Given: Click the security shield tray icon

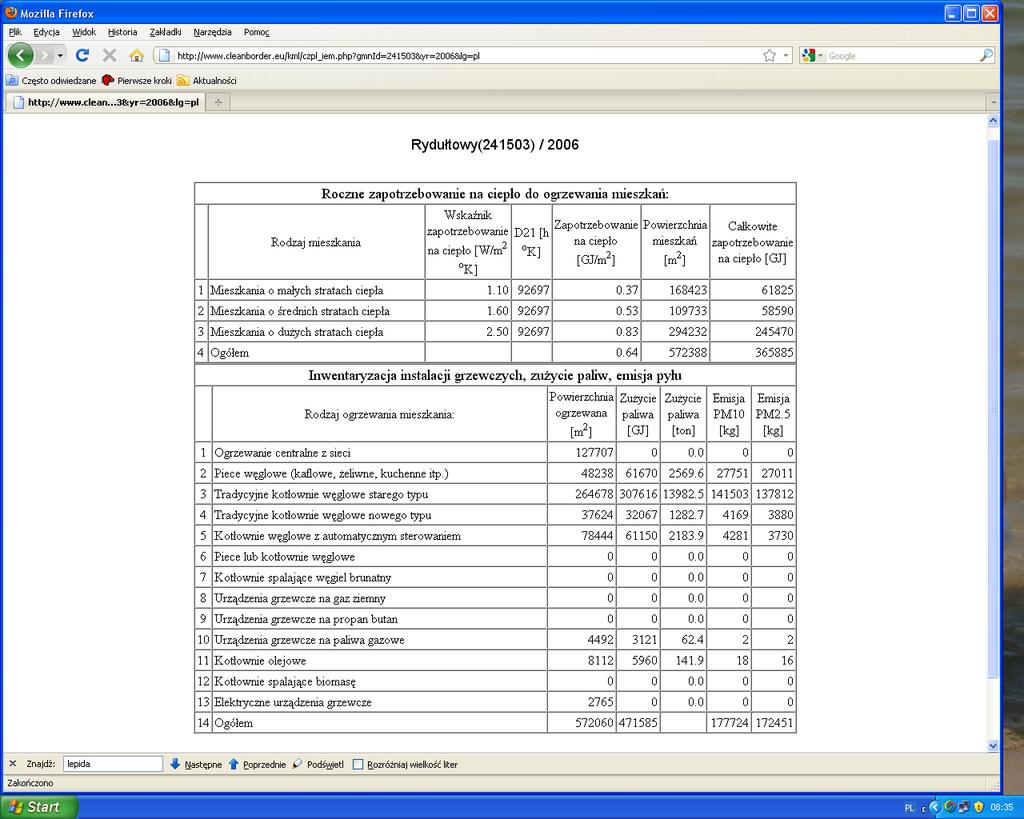Looking at the screenshot, I should click(x=978, y=807).
